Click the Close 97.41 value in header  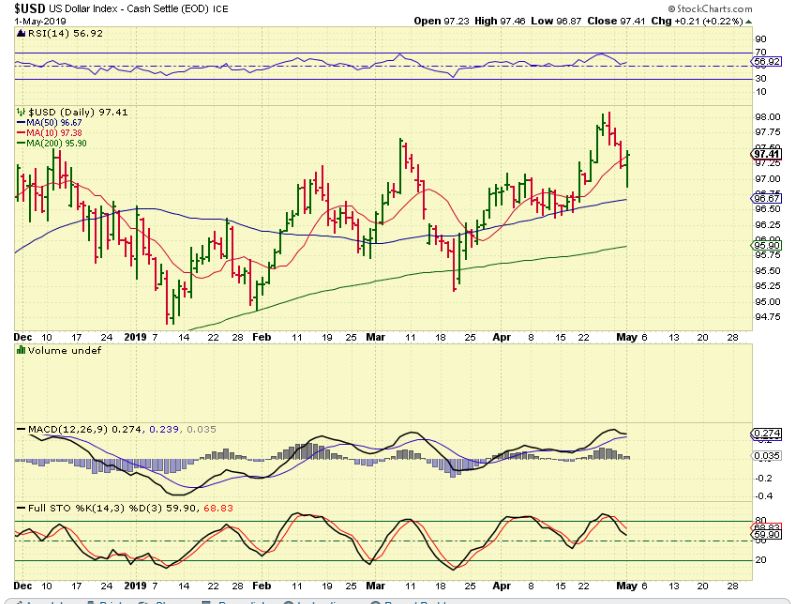click(616, 21)
